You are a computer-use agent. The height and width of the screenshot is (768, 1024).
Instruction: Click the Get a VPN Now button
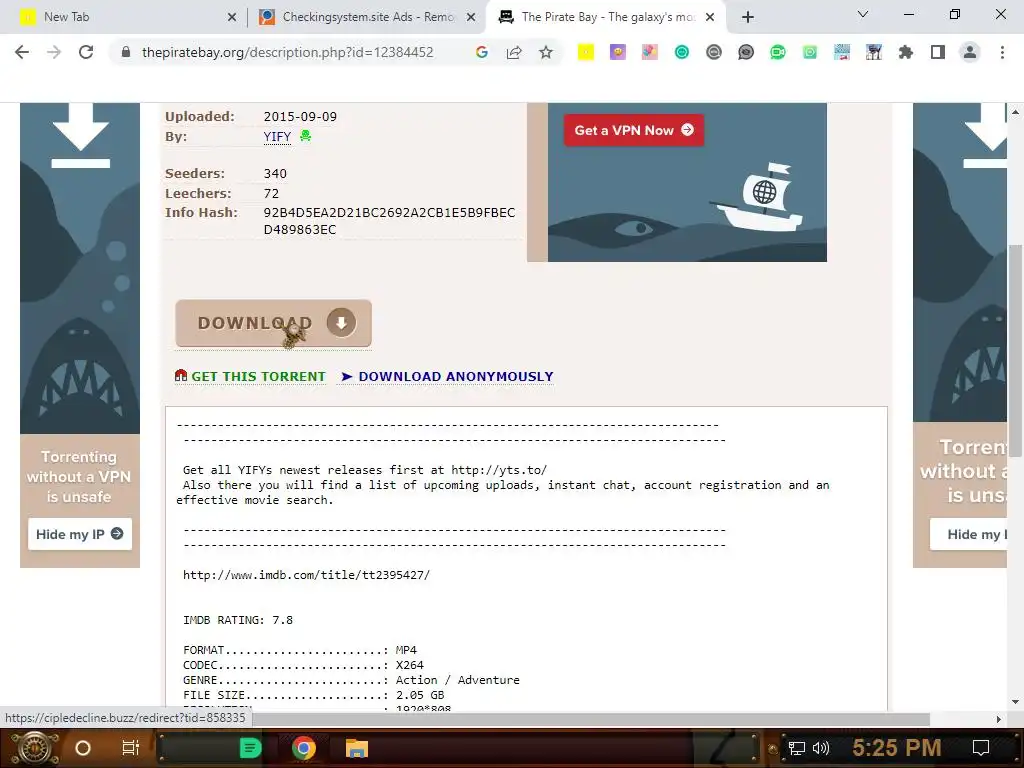click(633, 130)
